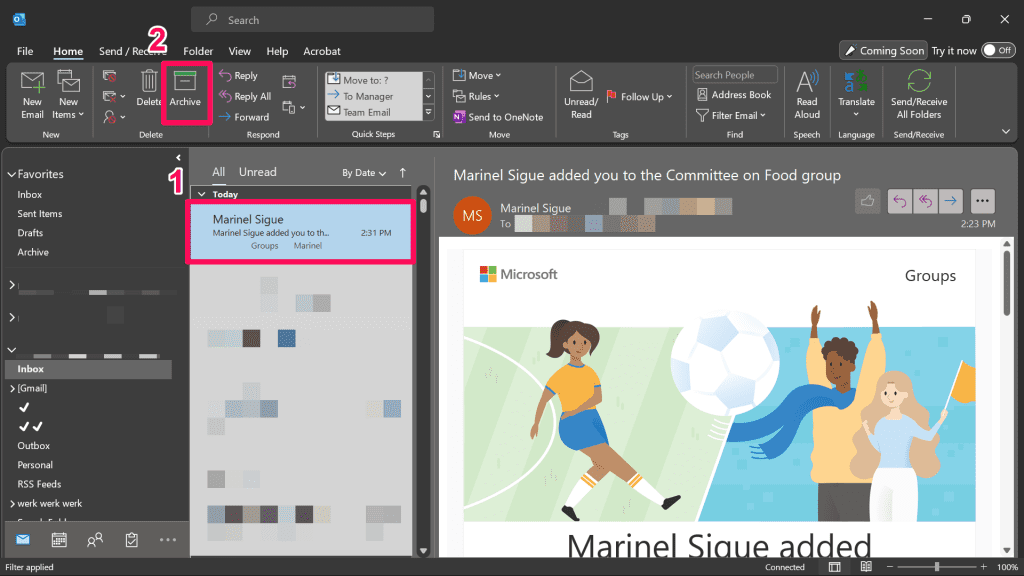1024x576 pixels.
Task: Show only Unread messages
Action: click(x=257, y=172)
